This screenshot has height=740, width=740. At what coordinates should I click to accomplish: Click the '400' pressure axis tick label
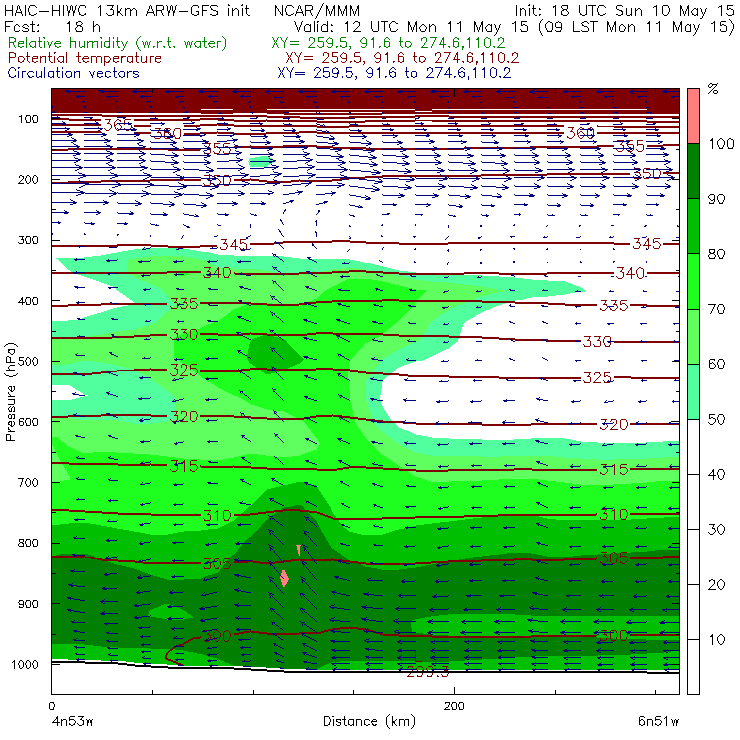click(28, 301)
